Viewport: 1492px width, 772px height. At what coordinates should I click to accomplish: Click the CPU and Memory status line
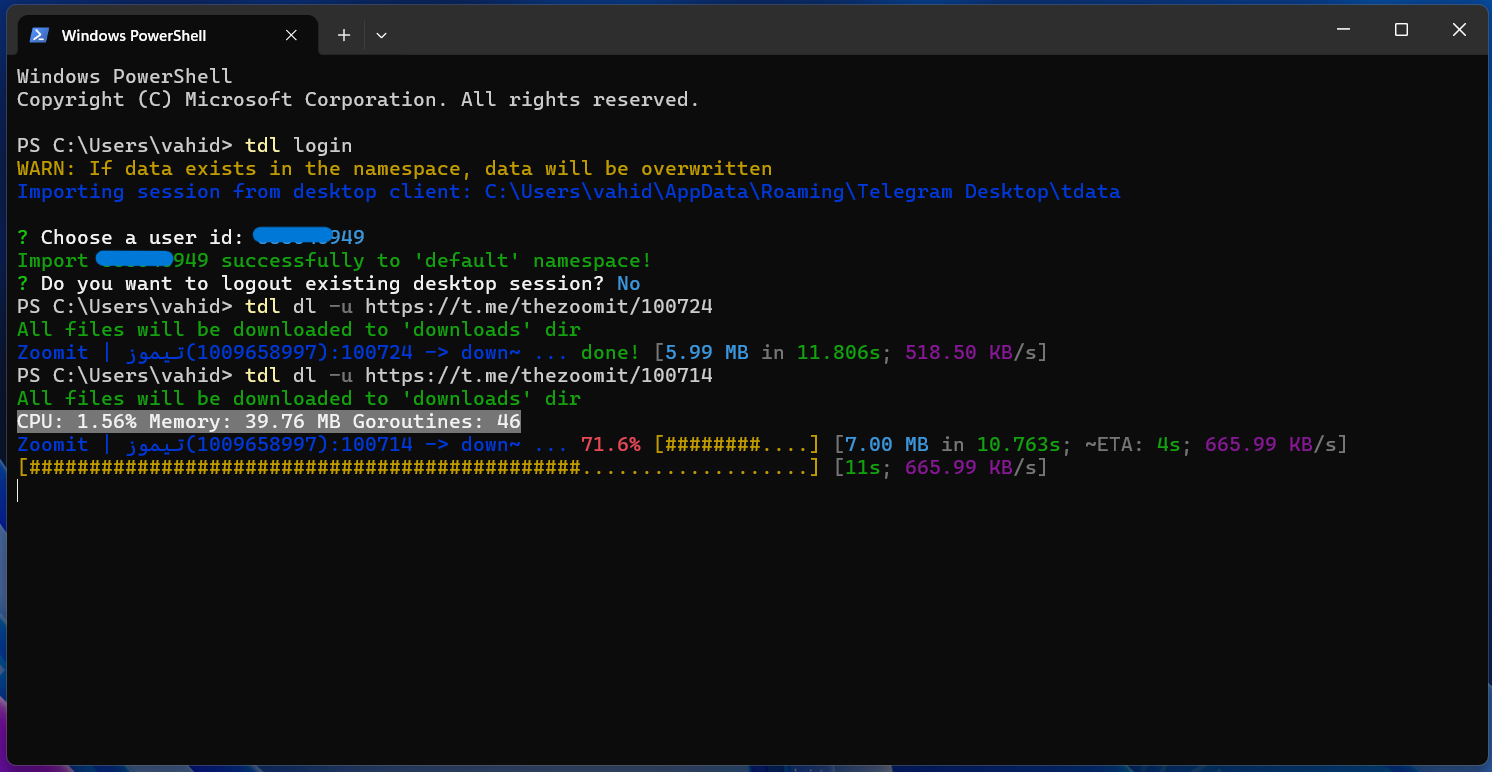pos(269,422)
